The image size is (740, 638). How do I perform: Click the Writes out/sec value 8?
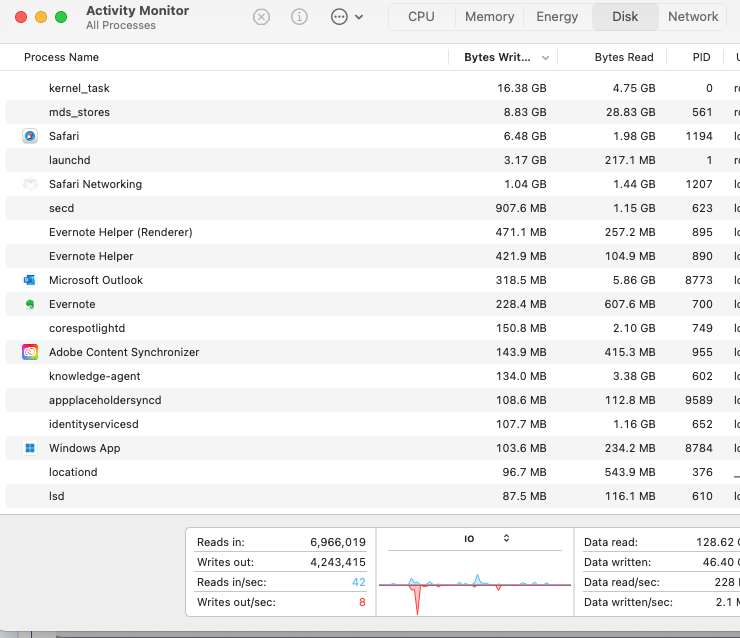coord(362,602)
